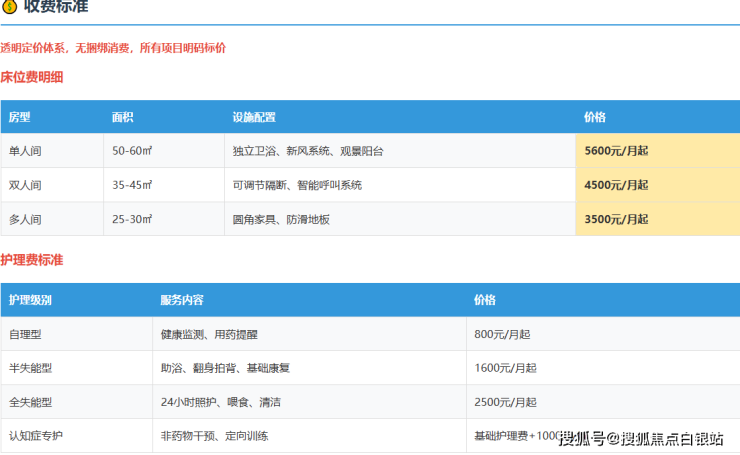Select the 双人间 room type row
This screenshot has height=455, width=740.
pyautogui.click(x=26, y=185)
